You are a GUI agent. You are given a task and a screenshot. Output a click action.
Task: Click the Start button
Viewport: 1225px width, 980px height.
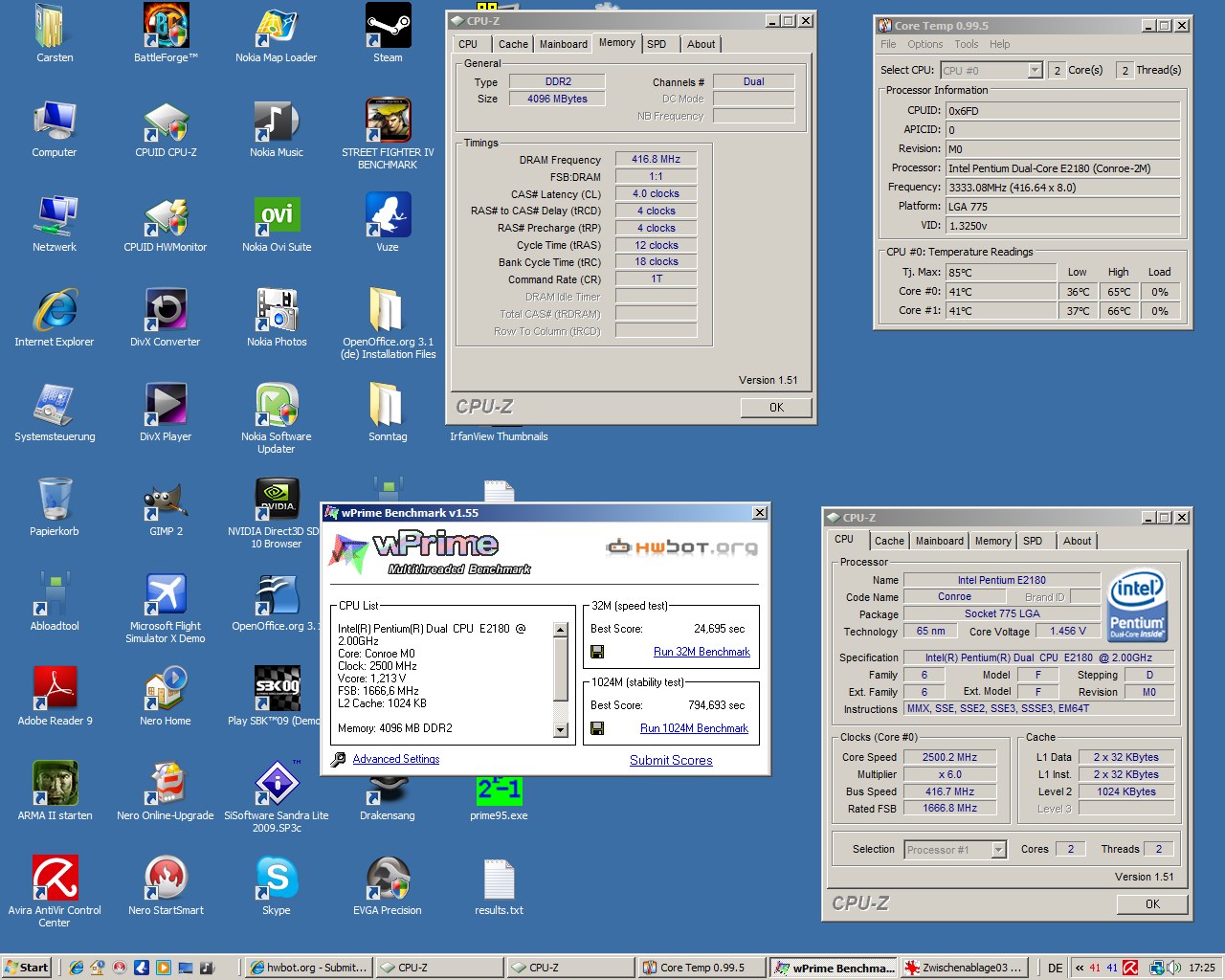pos(27,968)
